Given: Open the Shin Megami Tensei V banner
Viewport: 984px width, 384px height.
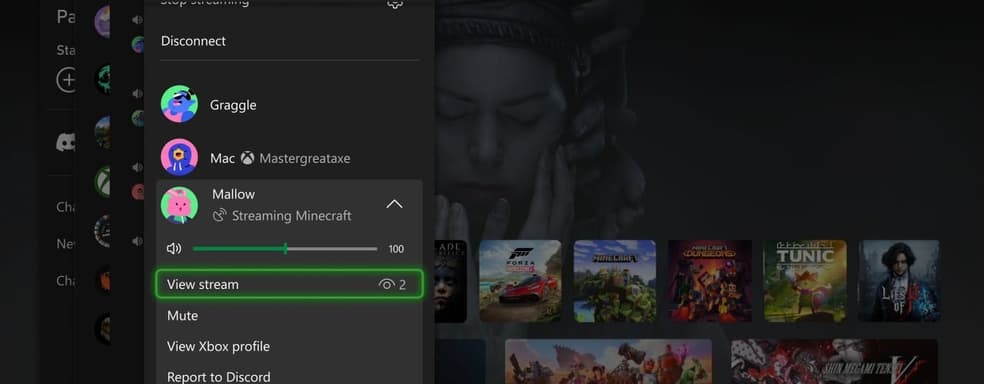Looking at the screenshot, I should tap(834, 361).
